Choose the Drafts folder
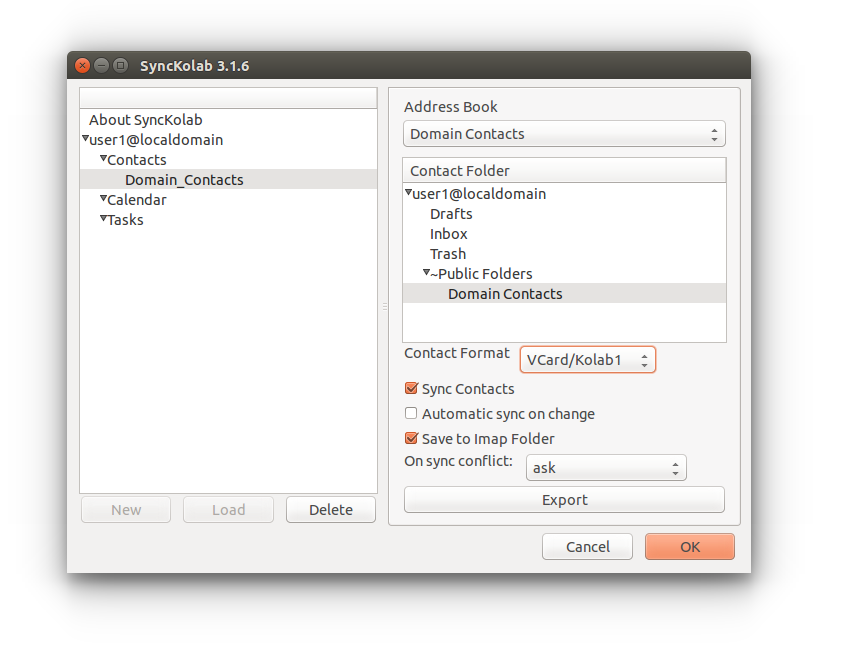This screenshot has height=660, width=842. click(x=451, y=214)
